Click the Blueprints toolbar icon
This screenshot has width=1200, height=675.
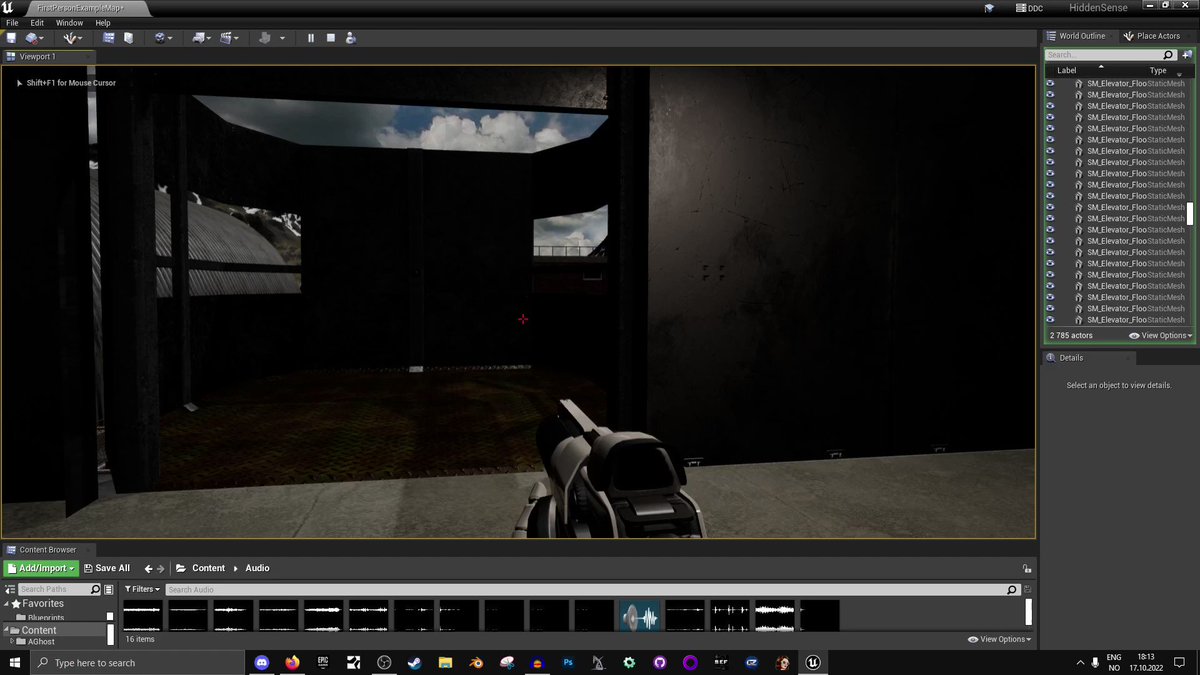[x=200, y=38]
